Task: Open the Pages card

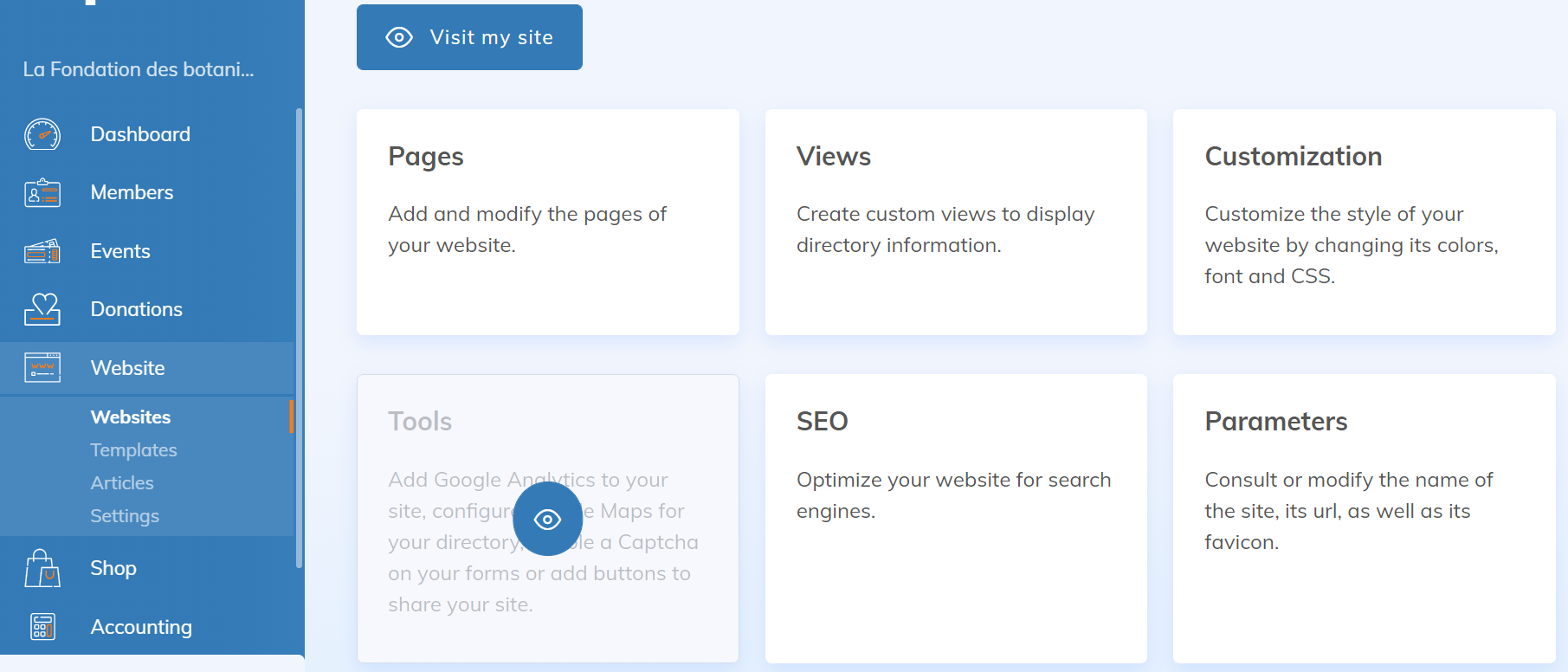Action: coord(547,222)
